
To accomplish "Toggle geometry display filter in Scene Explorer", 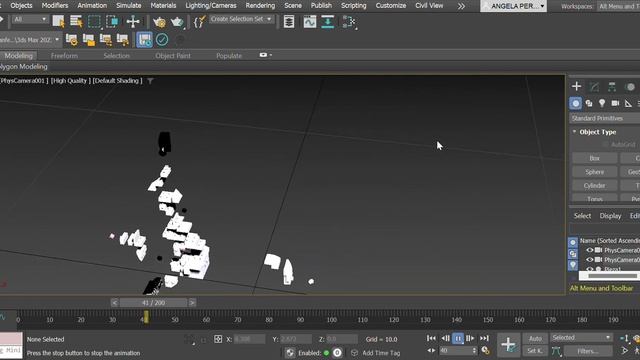I will [x=573, y=242].
